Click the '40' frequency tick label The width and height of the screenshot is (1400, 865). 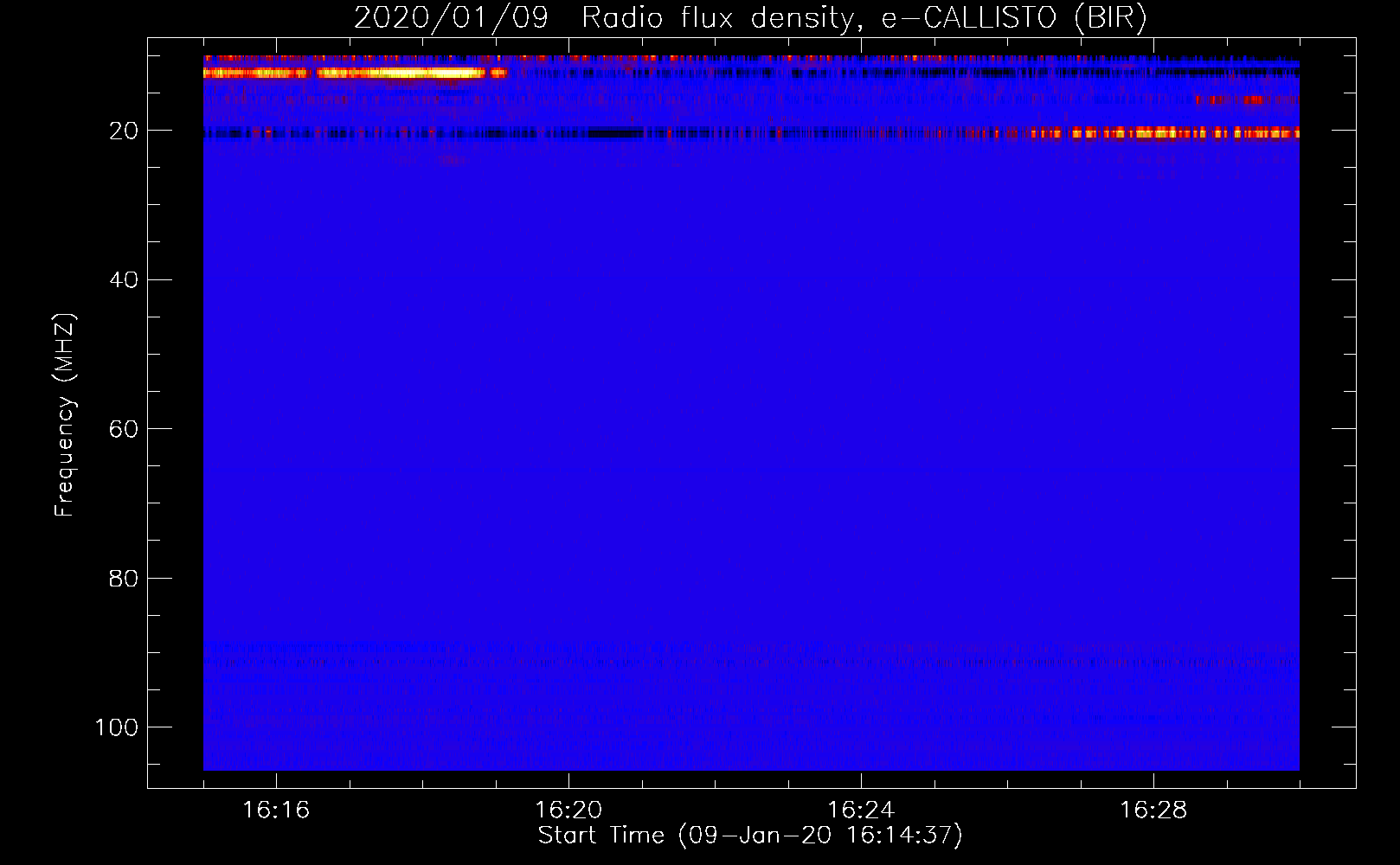pos(124,280)
